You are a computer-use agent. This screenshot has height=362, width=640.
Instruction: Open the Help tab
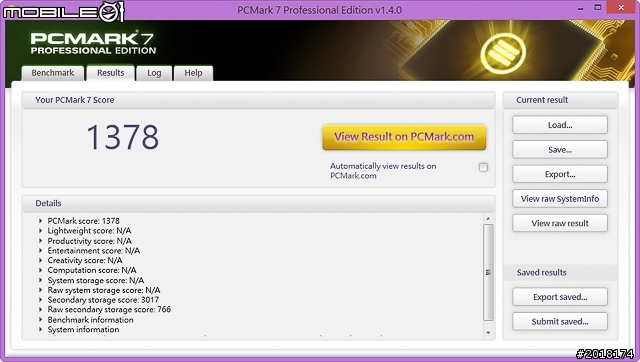pos(193,73)
